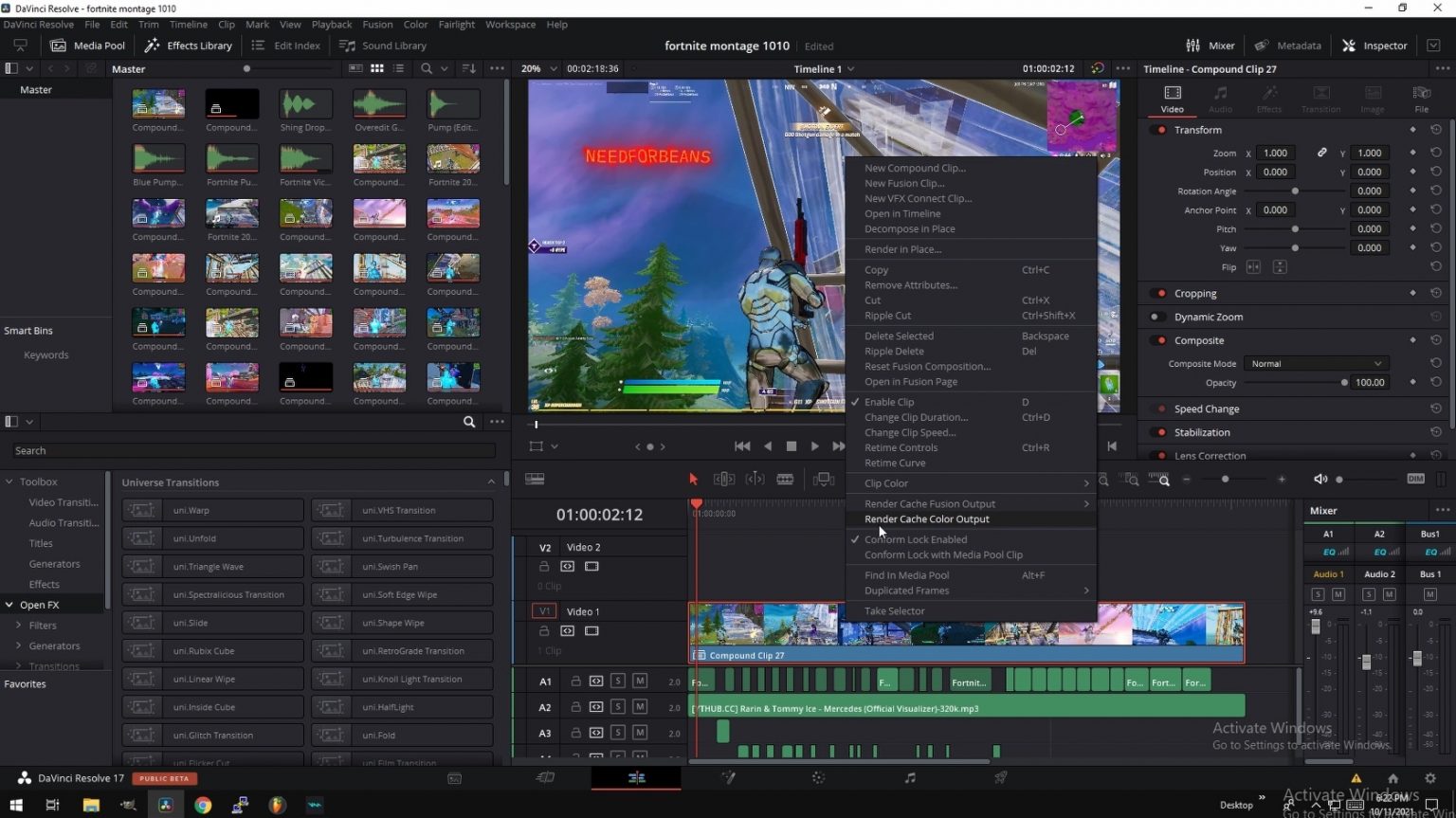1456x818 pixels.
Task: Open the Fusion page icon in bottom bar
Action: pyautogui.click(x=728, y=778)
